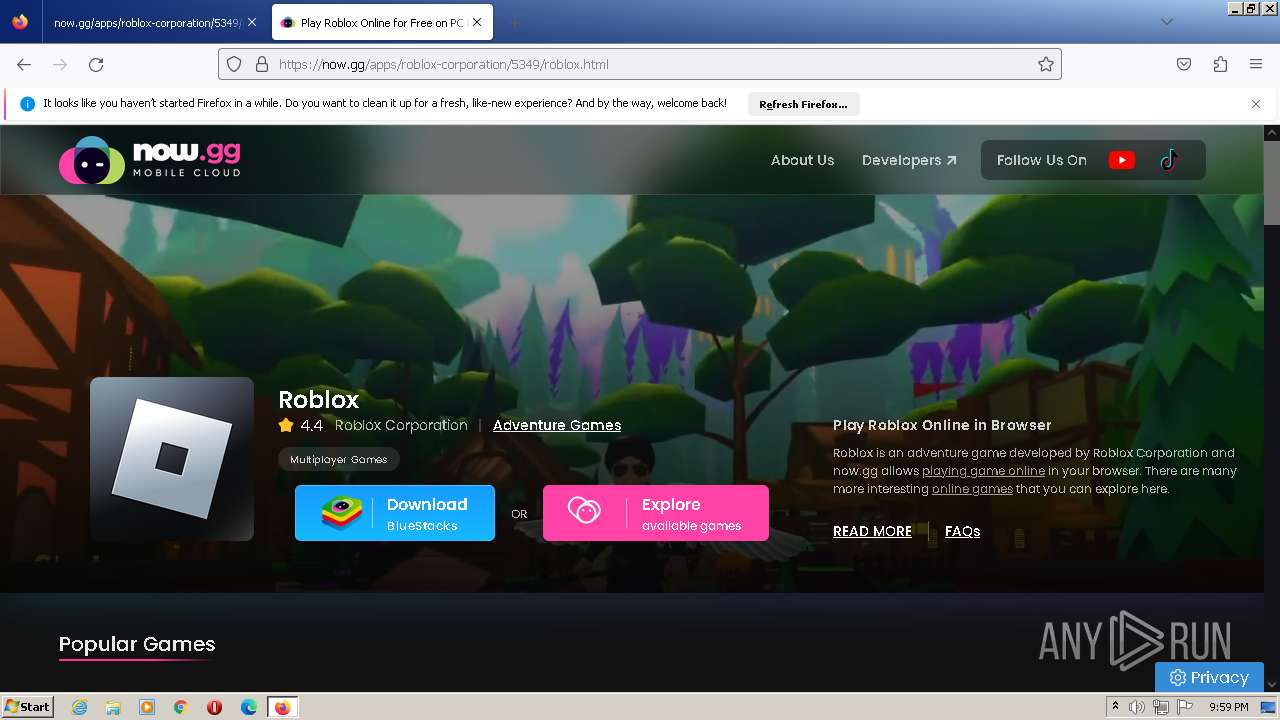Image resolution: width=1280 pixels, height=720 pixels.
Task: Follow the playing game online link
Action: coord(983,471)
